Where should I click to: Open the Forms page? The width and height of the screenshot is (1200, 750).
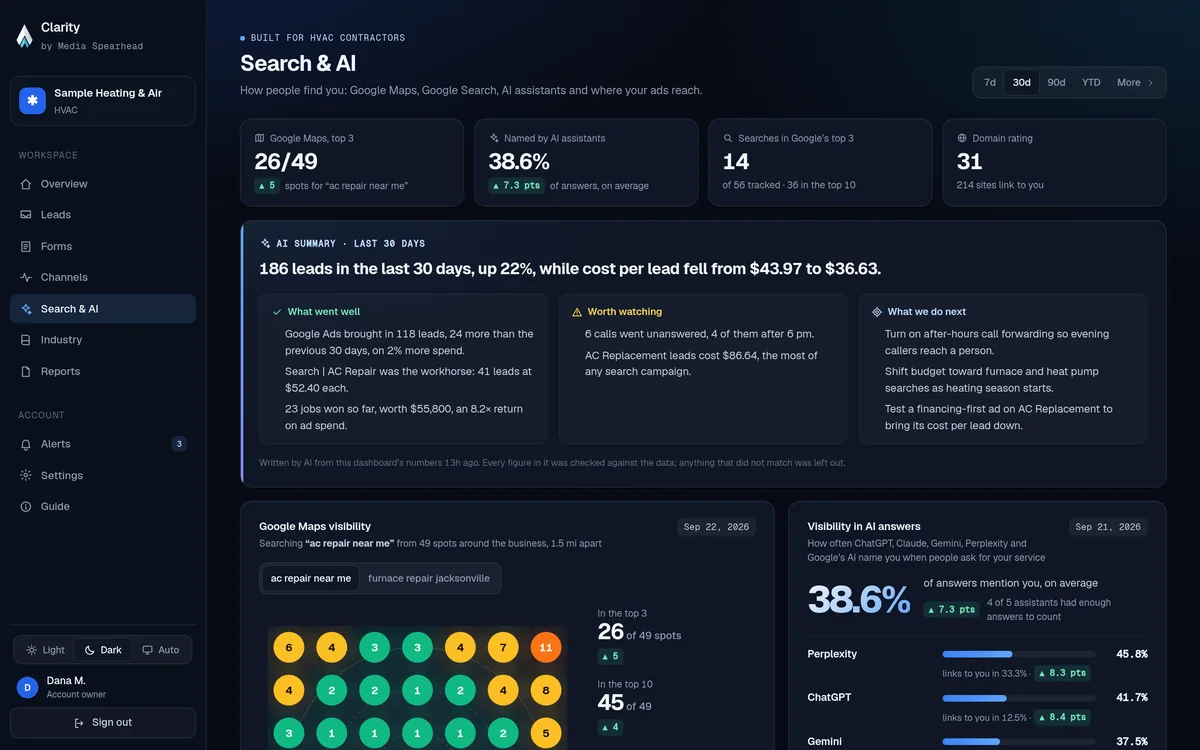pyautogui.click(x=103, y=246)
